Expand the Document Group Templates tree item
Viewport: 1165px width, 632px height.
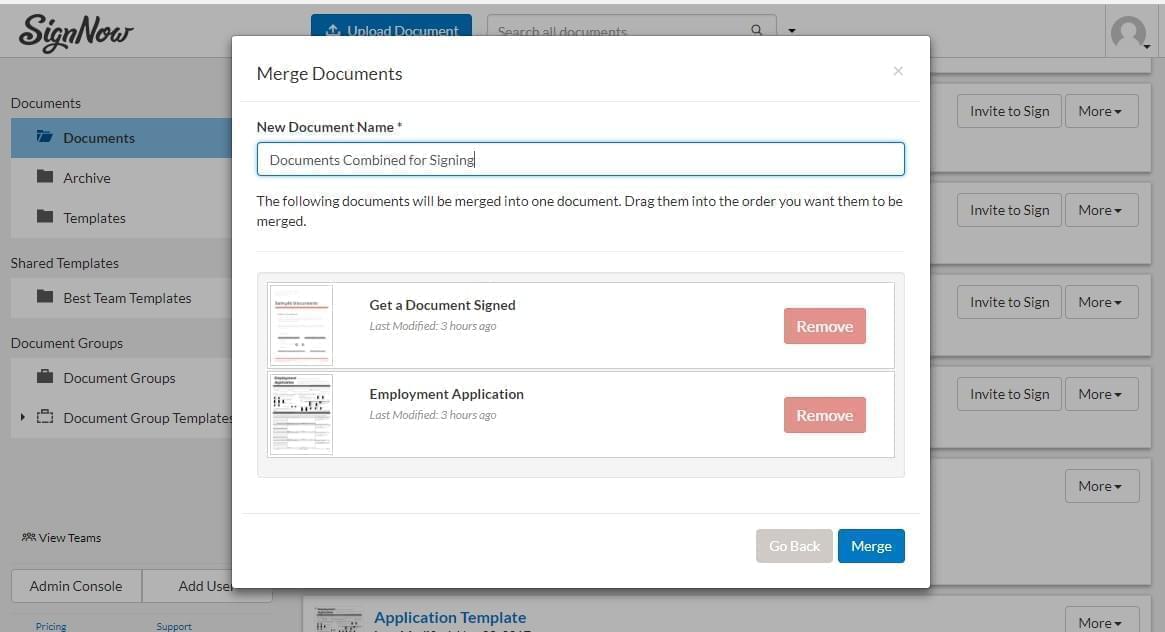click(x=23, y=417)
